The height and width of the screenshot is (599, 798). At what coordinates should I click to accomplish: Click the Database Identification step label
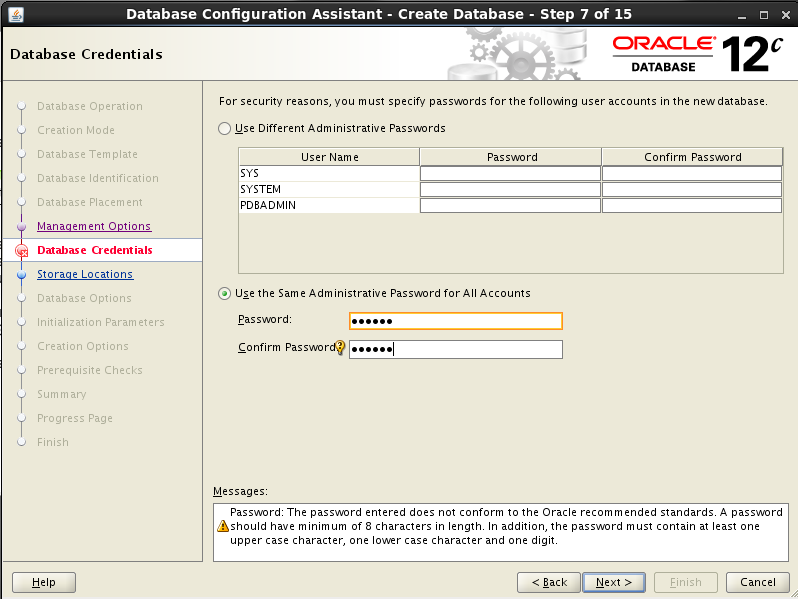(x=98, y=178)
